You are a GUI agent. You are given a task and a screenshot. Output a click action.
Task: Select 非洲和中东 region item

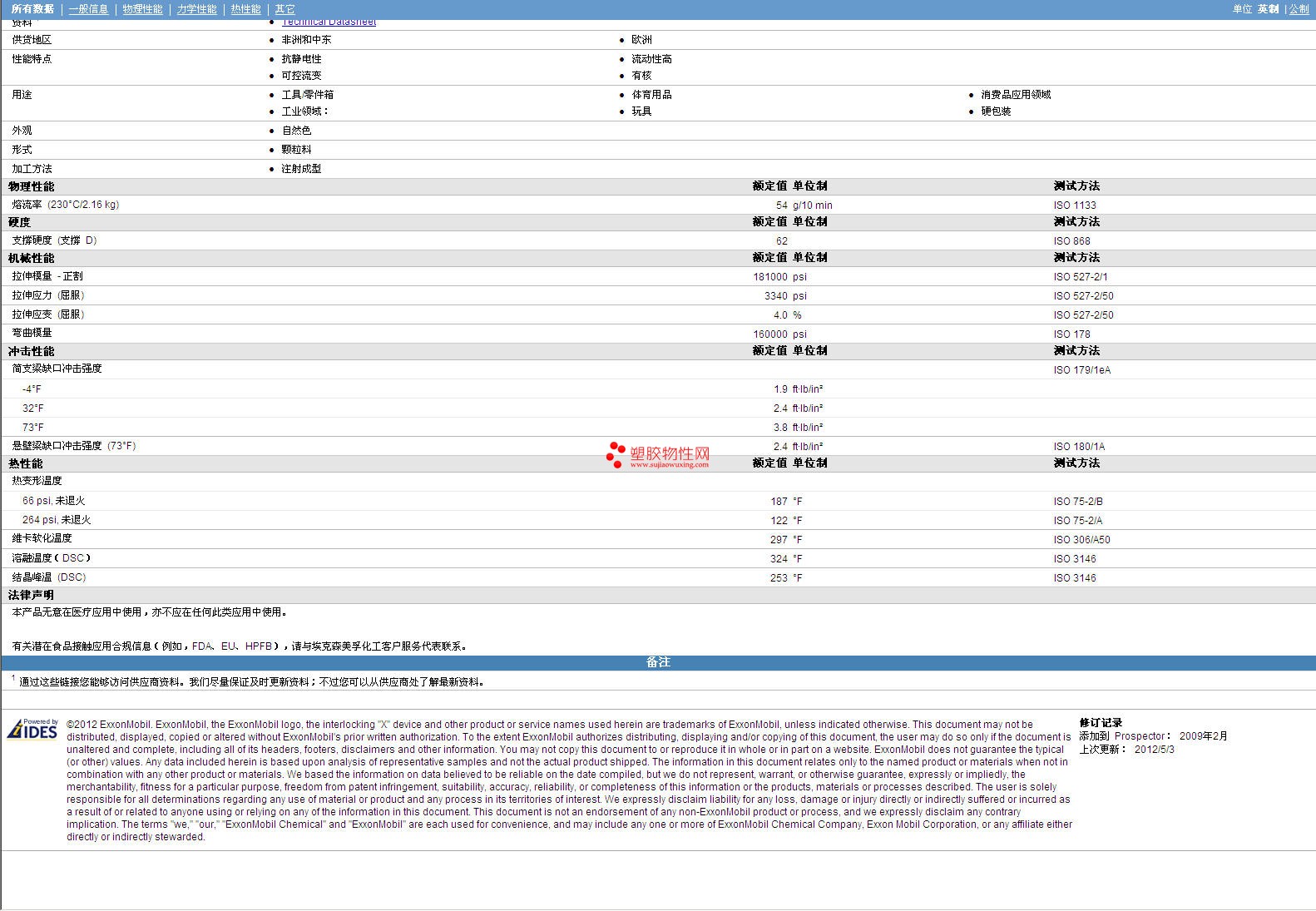[307, 40]
